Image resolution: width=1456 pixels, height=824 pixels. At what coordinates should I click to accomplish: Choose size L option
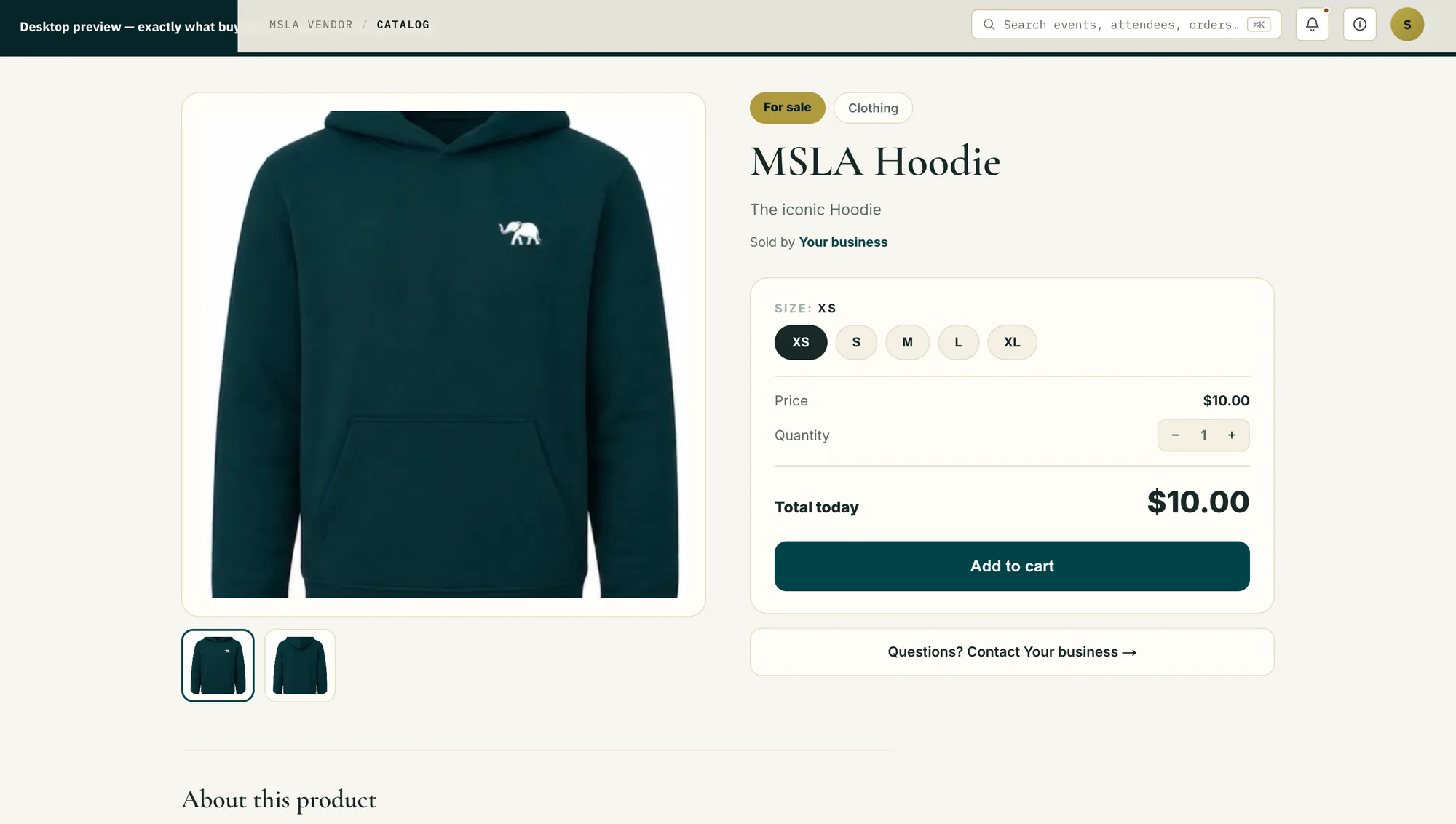coord(958,342)
